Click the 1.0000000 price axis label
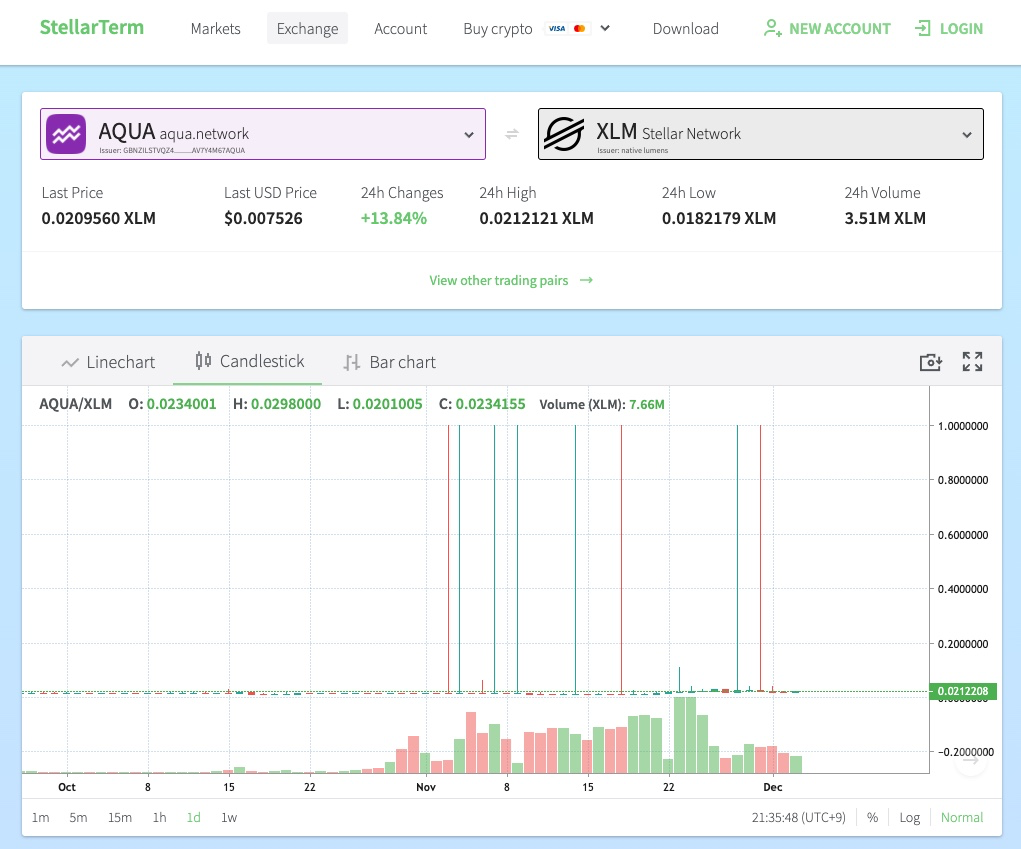The width and height of the screenshot is (1021, 849). click(x=963, y=426)
